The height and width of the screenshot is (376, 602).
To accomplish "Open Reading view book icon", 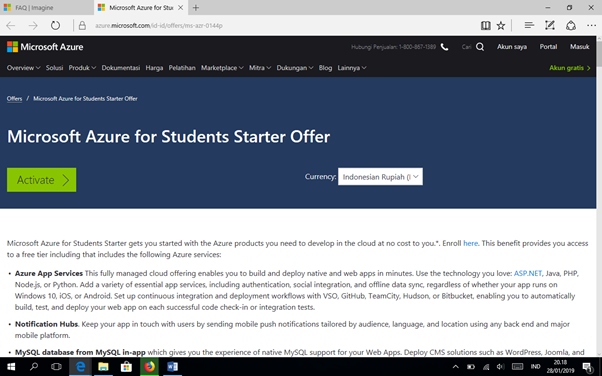I will pos(485,26).
